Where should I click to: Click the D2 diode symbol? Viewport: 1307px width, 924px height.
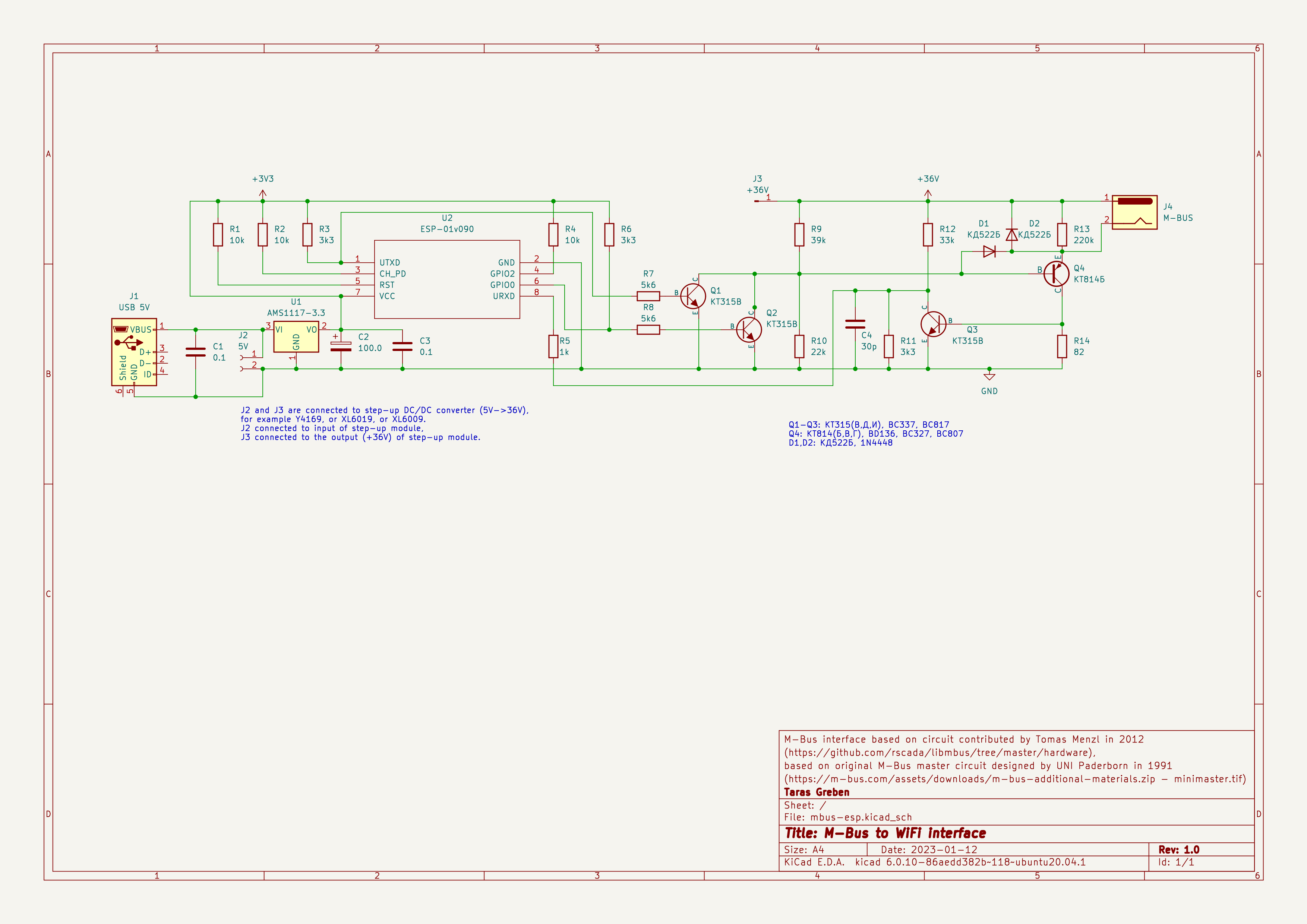point(1011,234)
